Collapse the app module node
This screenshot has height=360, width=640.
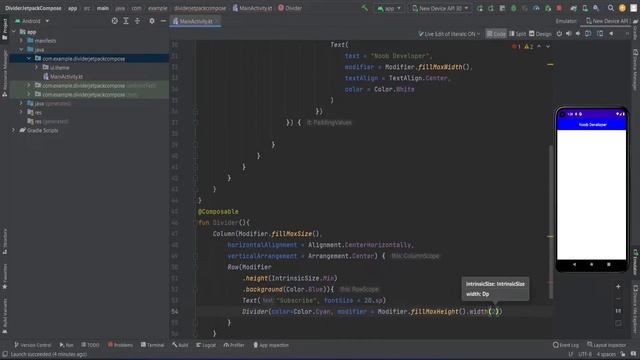(x=14, y=31)
